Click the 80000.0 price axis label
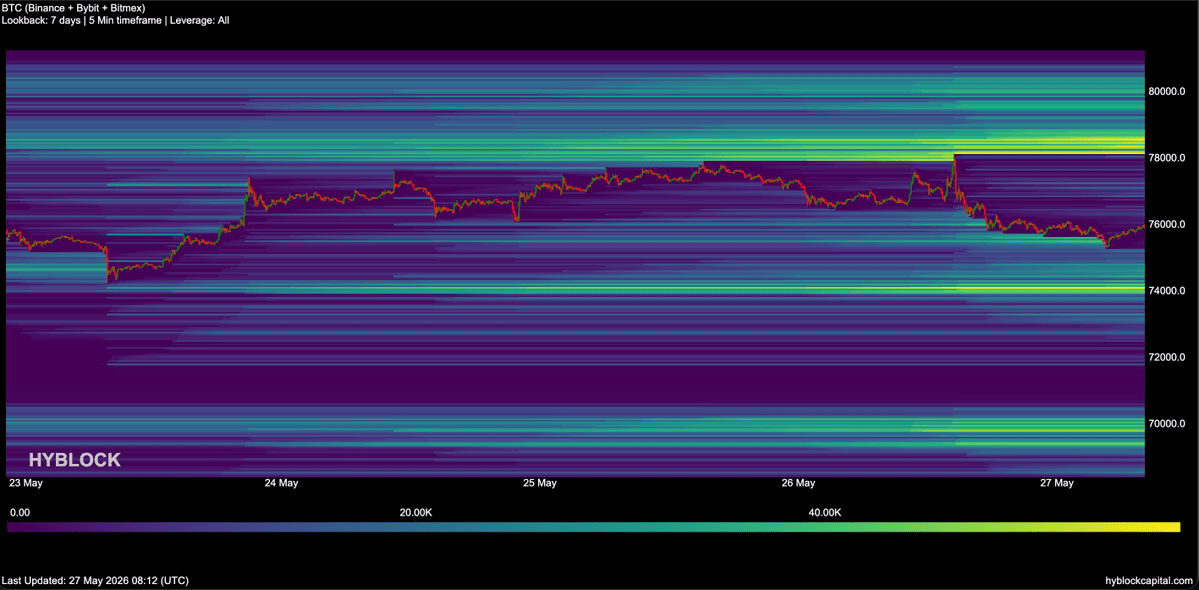 (1167, 92)
